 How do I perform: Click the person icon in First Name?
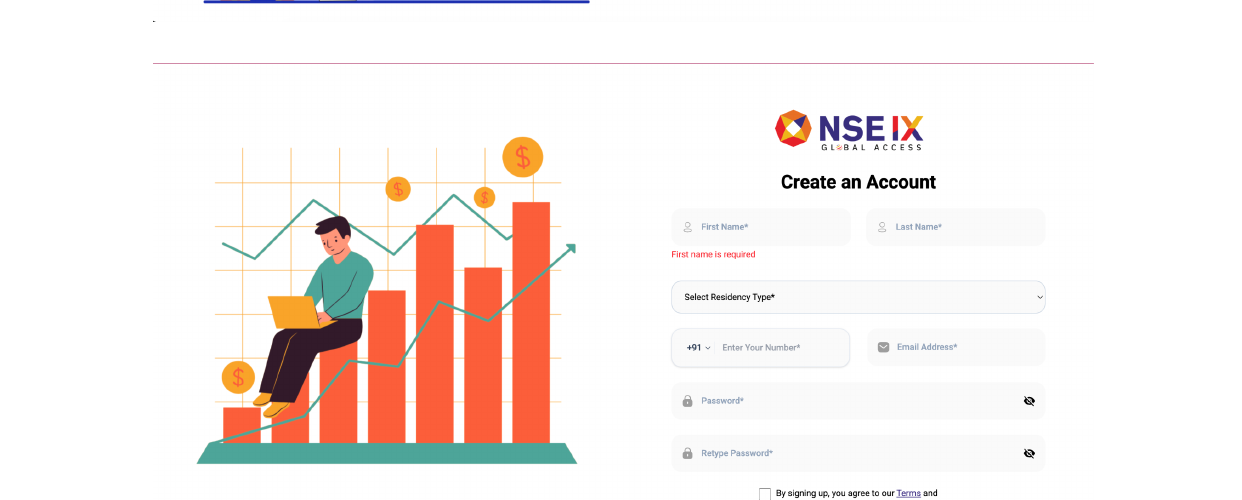point(687,227)
